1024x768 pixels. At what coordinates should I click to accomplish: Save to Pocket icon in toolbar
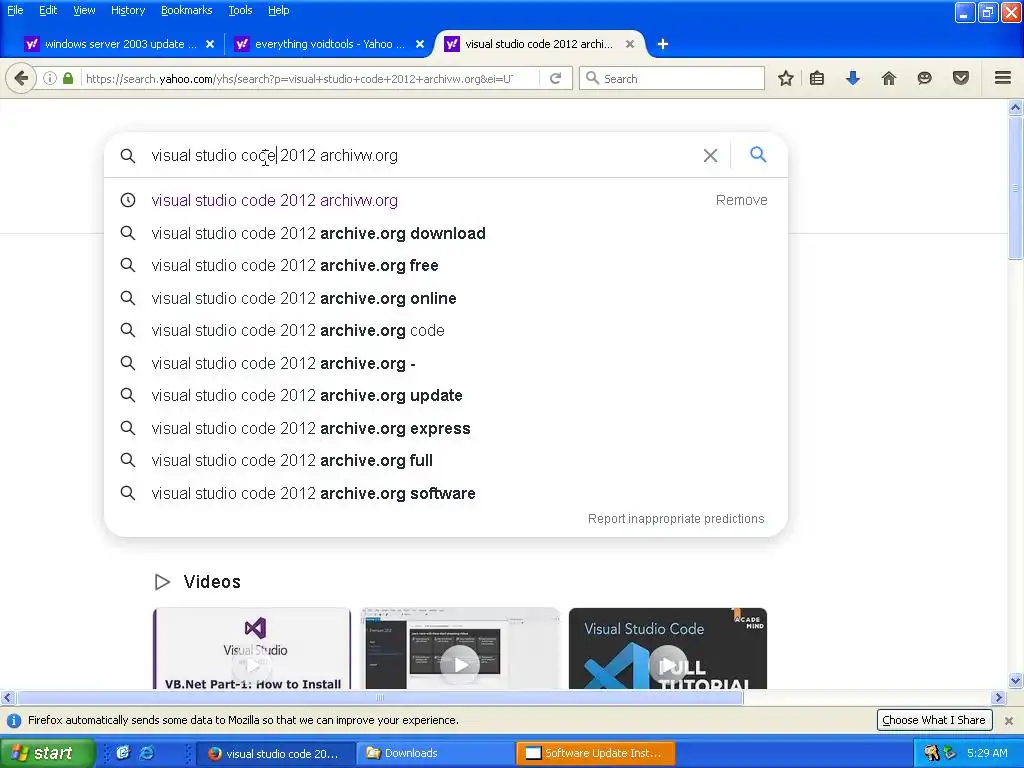[x=961, y=78]
